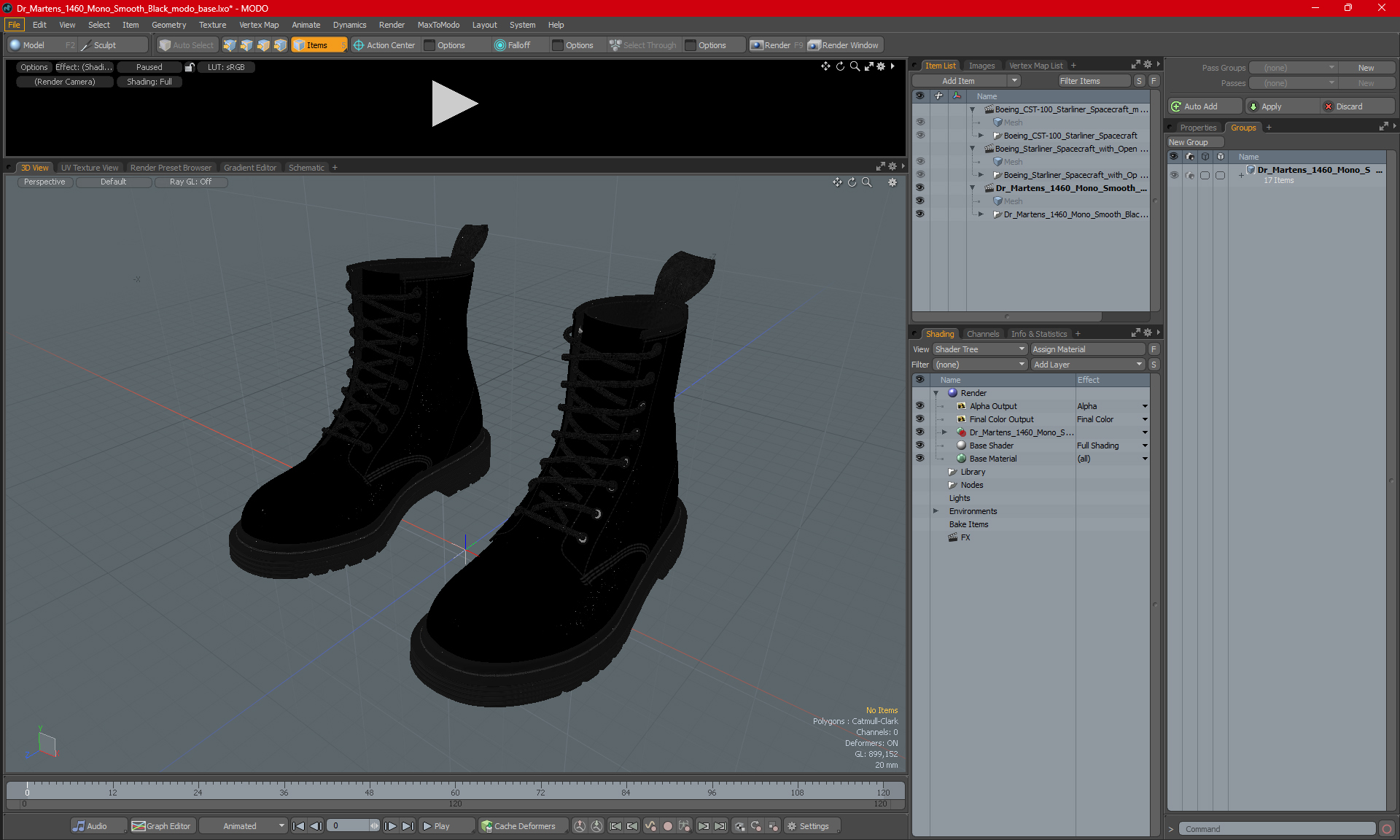
Task: Toggle visibility of Base Material layer
Action: click(919, 459)
